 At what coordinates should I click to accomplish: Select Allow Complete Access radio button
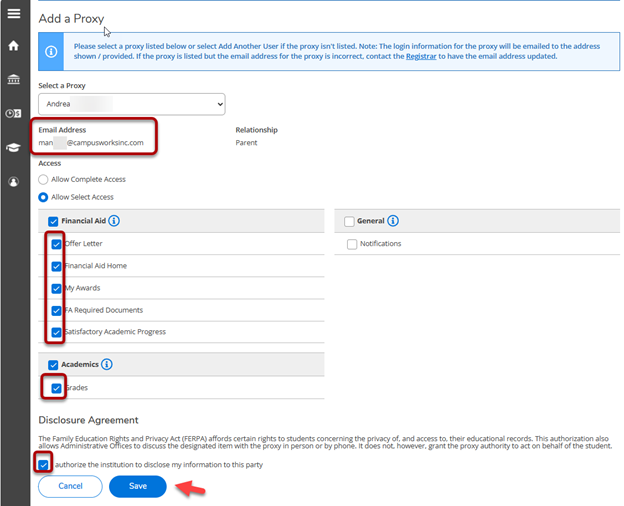pyautogui.click(x=43, y=180)
